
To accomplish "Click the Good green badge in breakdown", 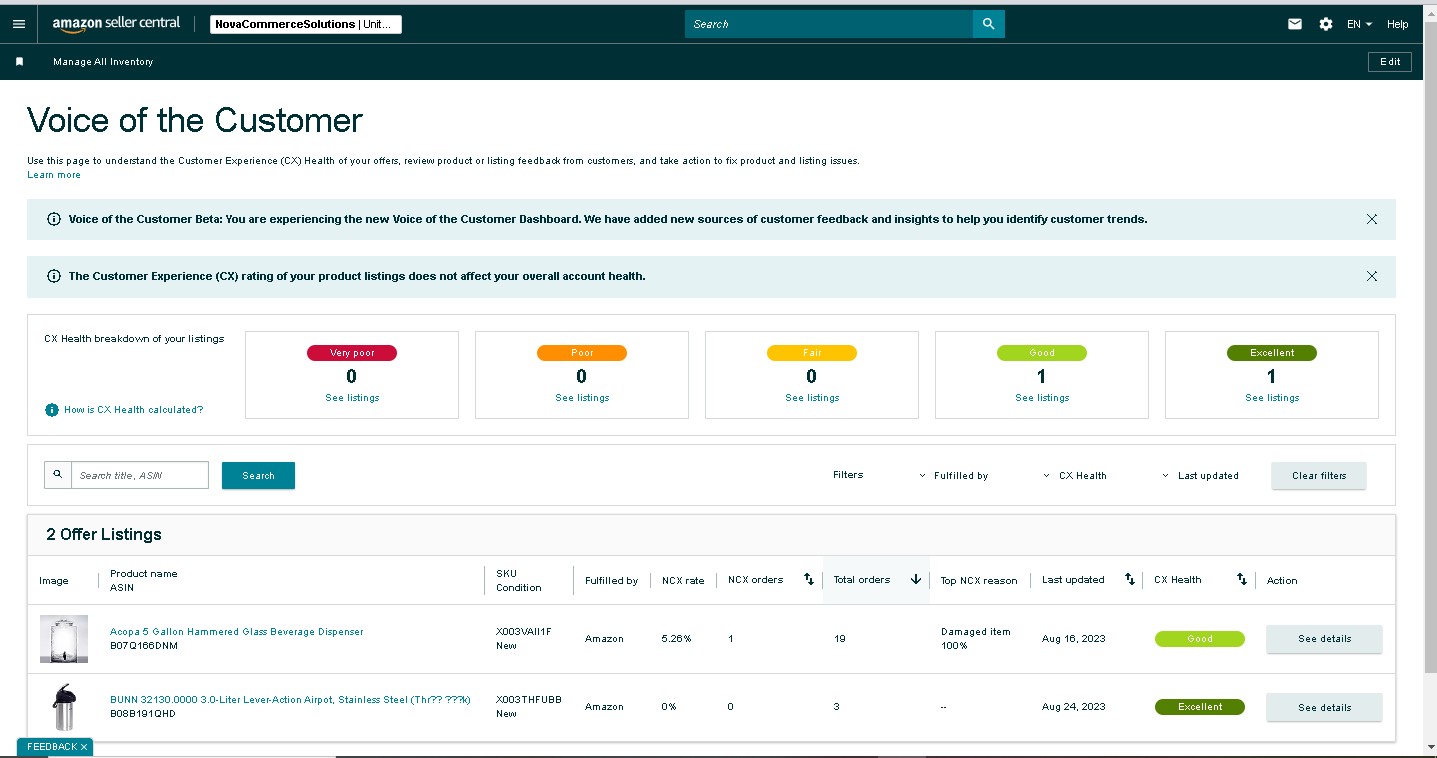I will (x=1042, y=353).
